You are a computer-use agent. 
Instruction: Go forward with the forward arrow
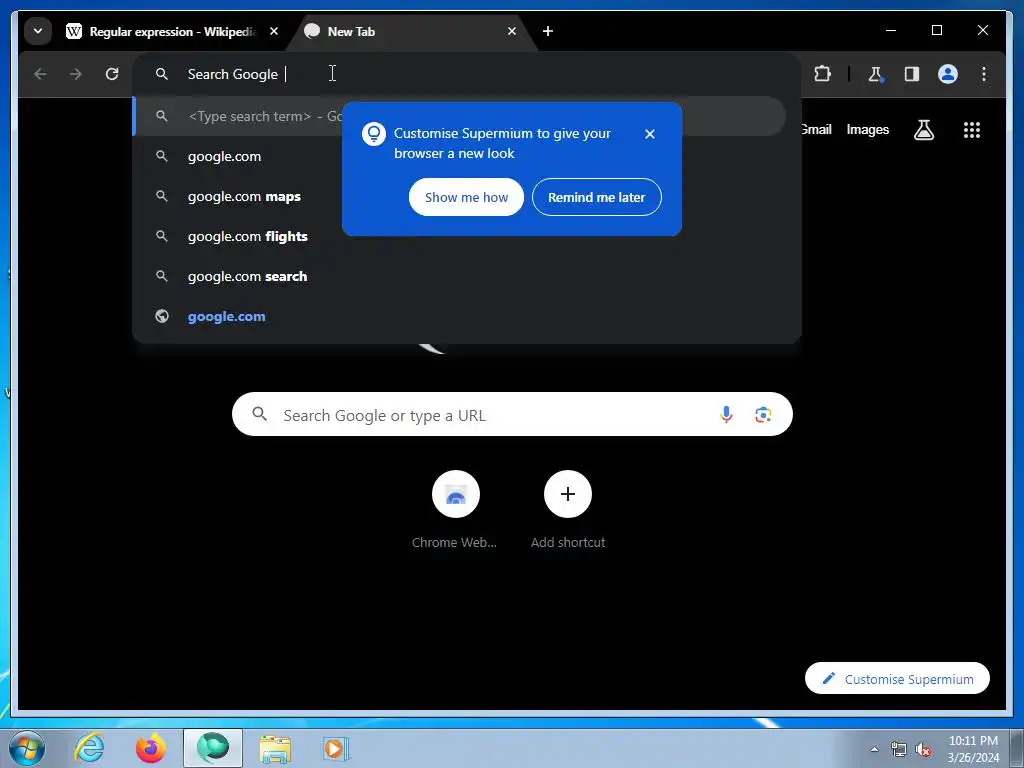(x=76, y=74)
